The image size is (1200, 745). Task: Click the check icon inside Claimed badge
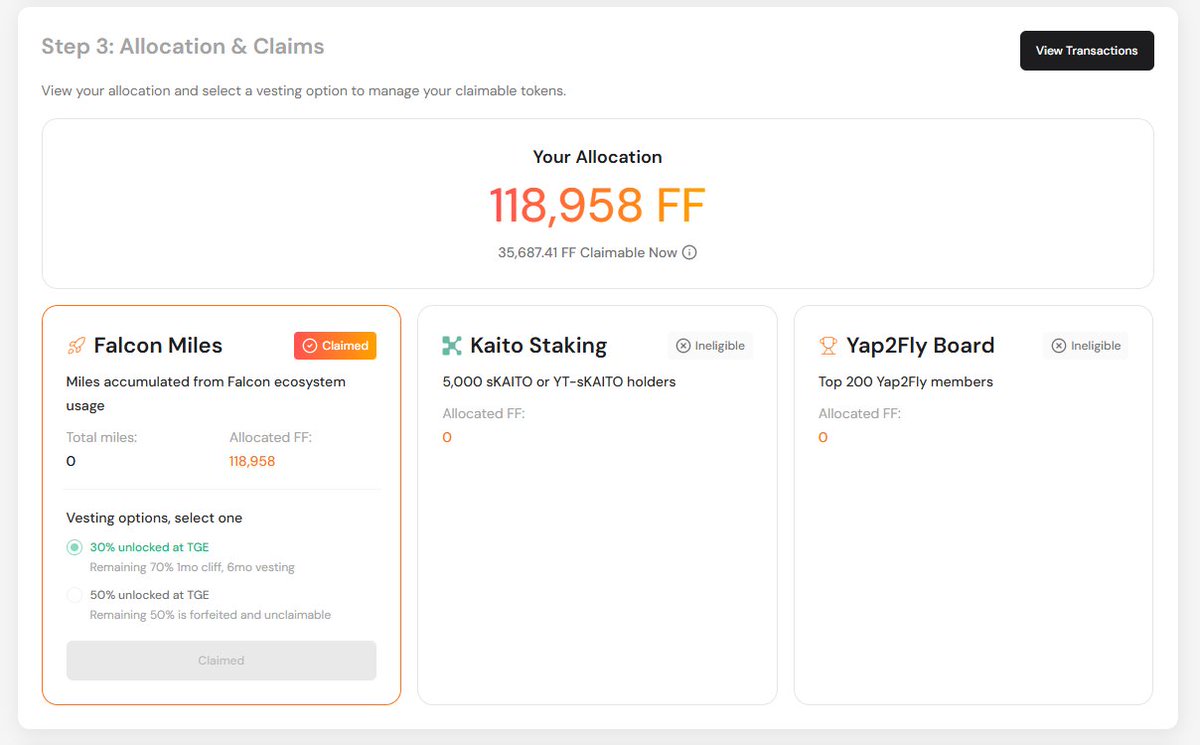pos(310,346)
